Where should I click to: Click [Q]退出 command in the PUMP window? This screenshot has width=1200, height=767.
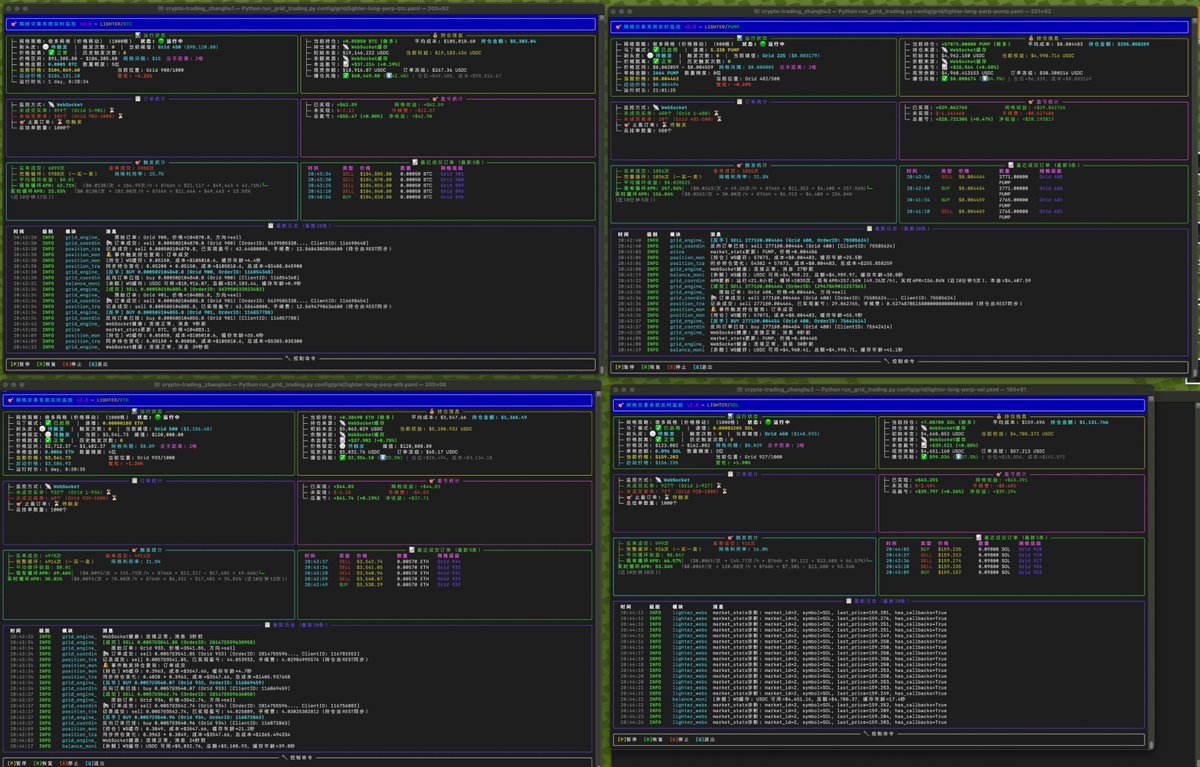(702, 367)
